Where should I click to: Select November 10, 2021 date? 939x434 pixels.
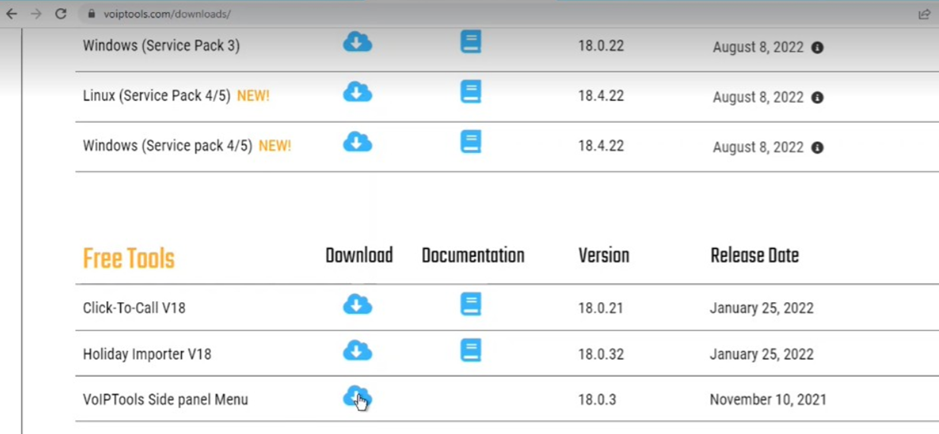pos(768,399)
